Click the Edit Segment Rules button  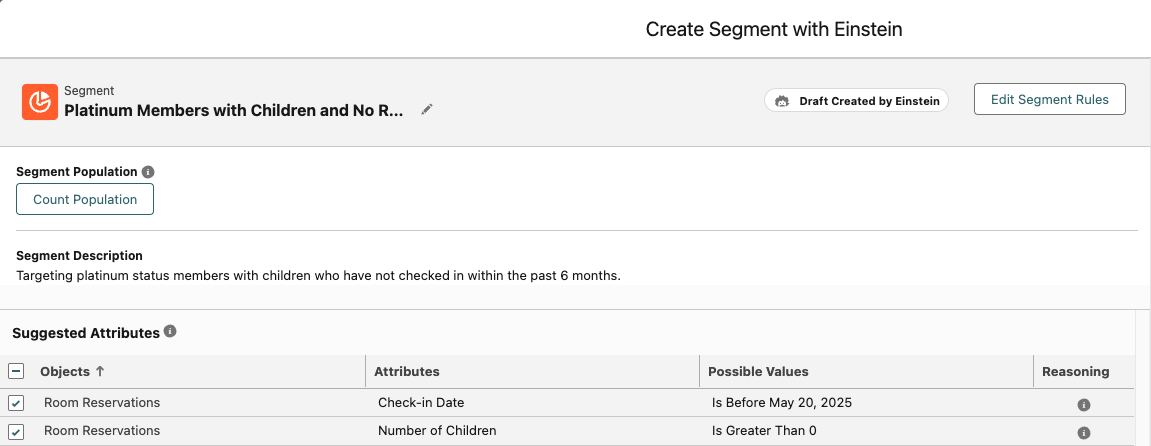point(1049,100)
